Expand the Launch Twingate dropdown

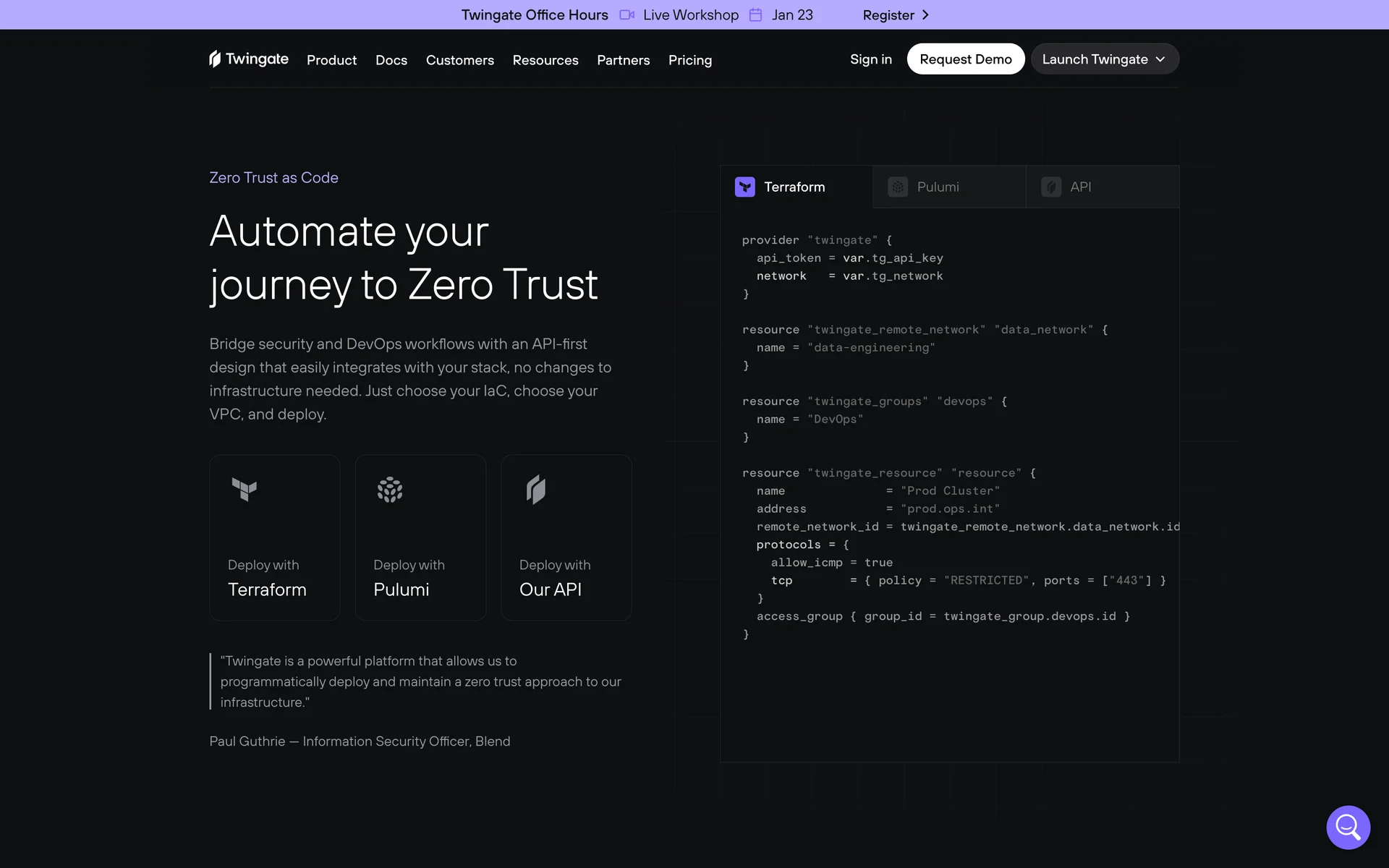click(1104, 59)
